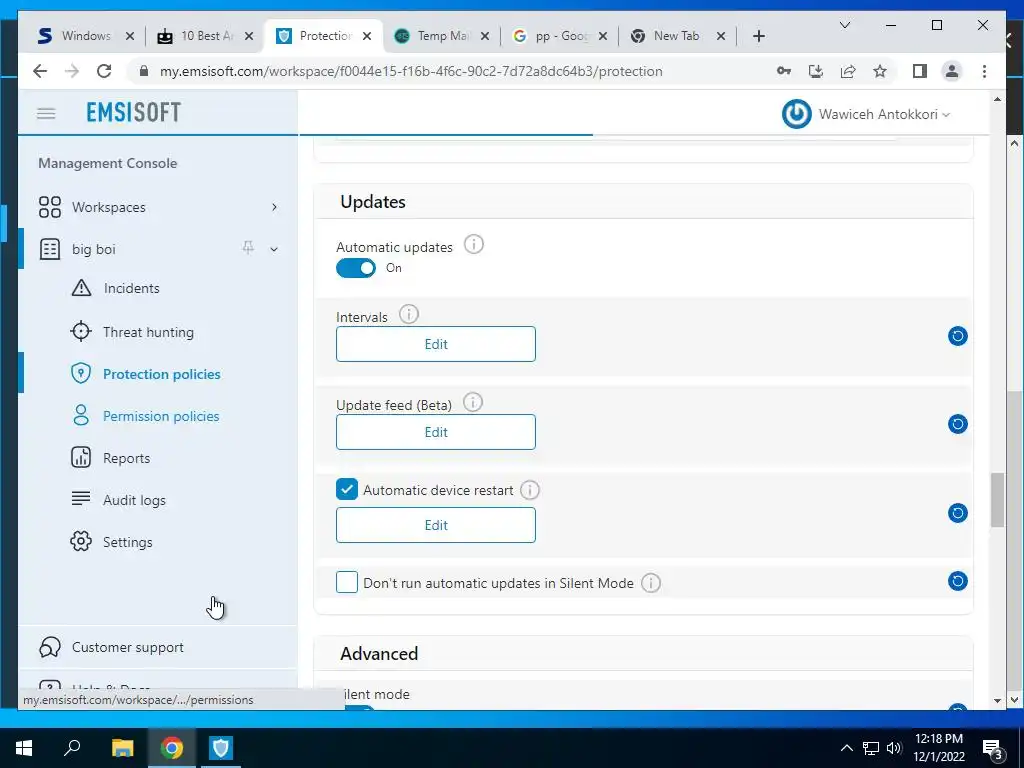Expand the Workspaces chevron
This screenshot has height=768, width=1024.
pyautogui.click(x=274, y=207)
